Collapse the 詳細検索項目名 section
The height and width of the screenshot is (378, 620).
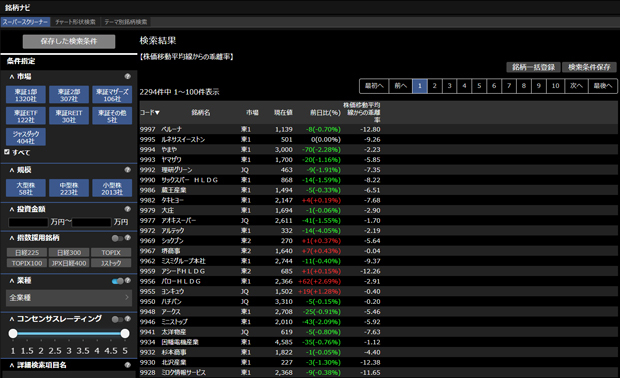tap(12, 365)
